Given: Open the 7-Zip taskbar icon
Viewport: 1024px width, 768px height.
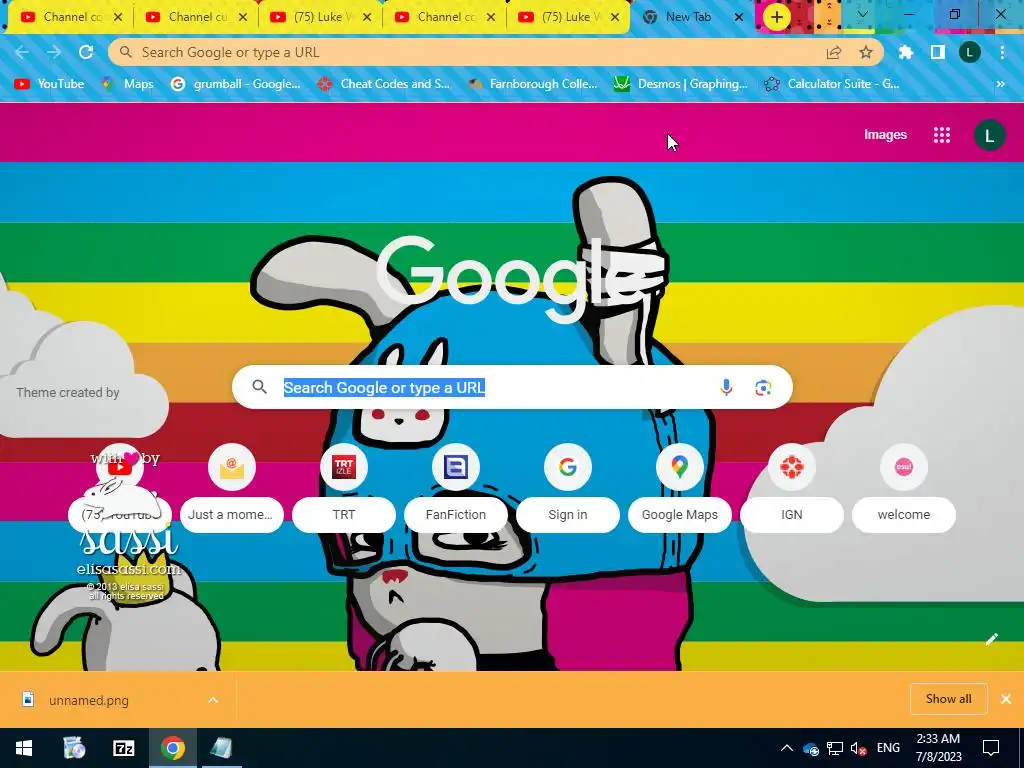Looking at the screenshot, I should pyautogui.click(x=123, y=748).
